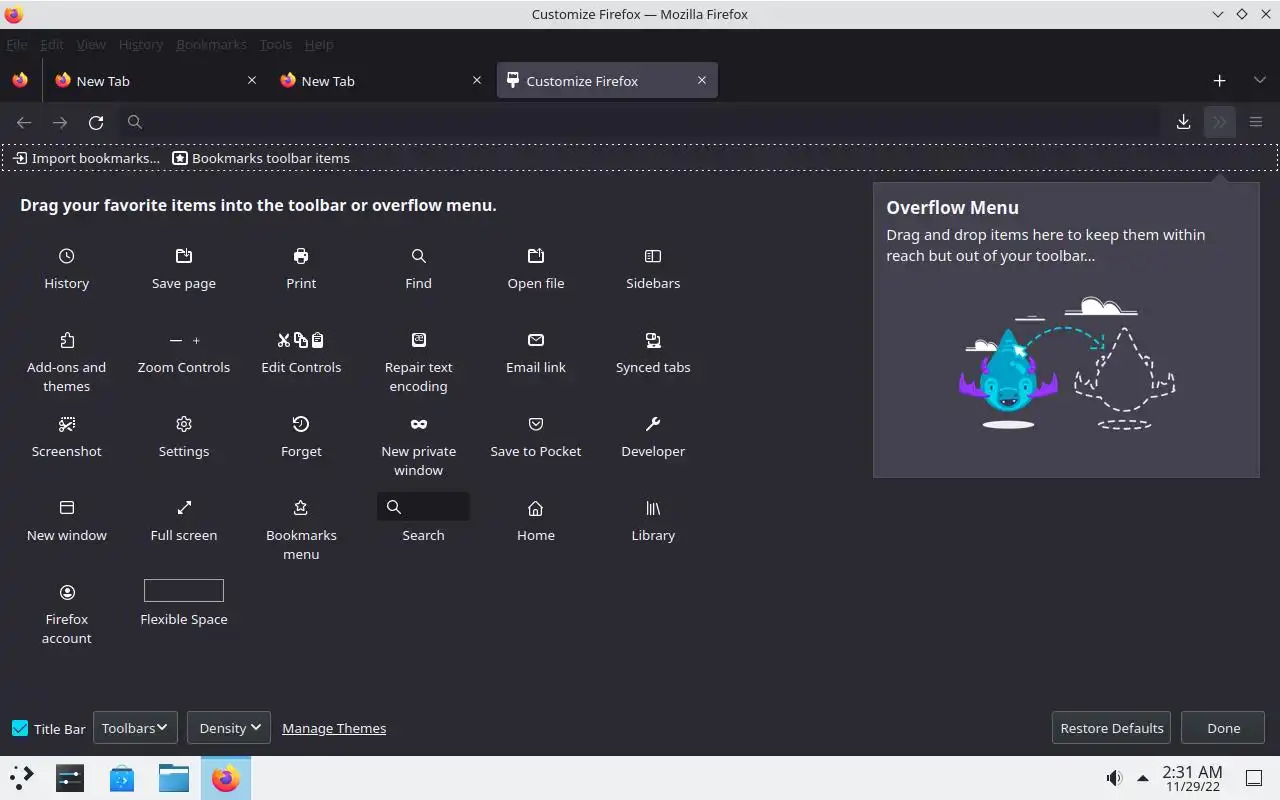Open the Bookmarks menu in menu bar

coord(211,44)
